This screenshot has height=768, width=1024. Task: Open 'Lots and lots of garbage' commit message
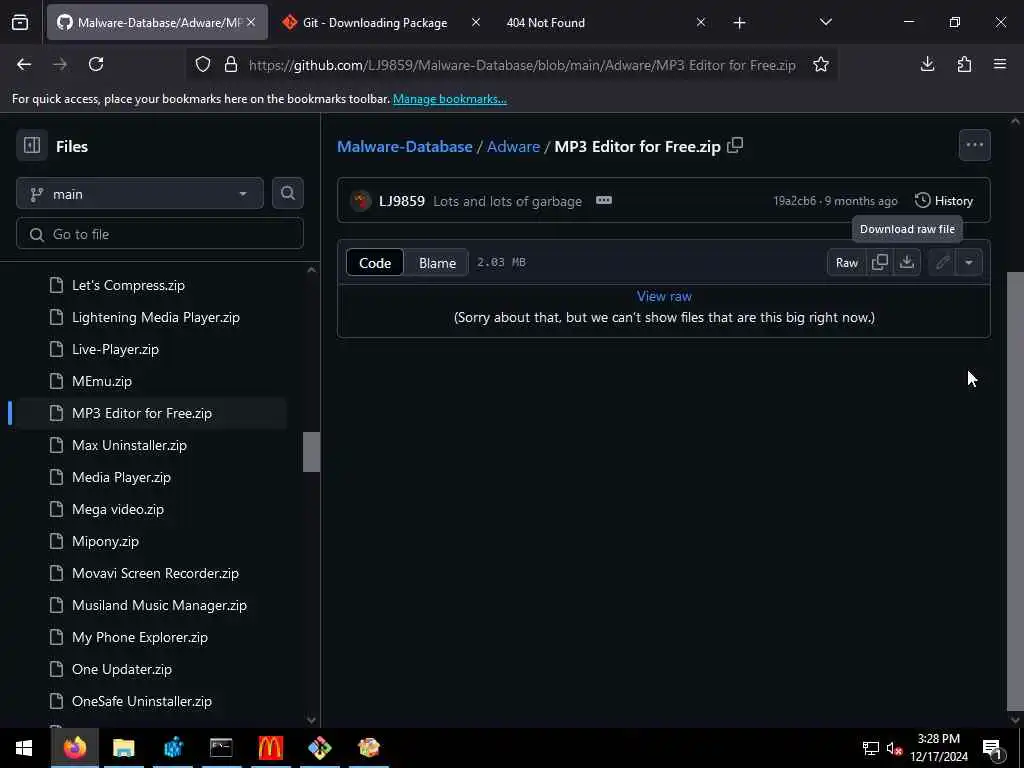(x=507, y=201)
